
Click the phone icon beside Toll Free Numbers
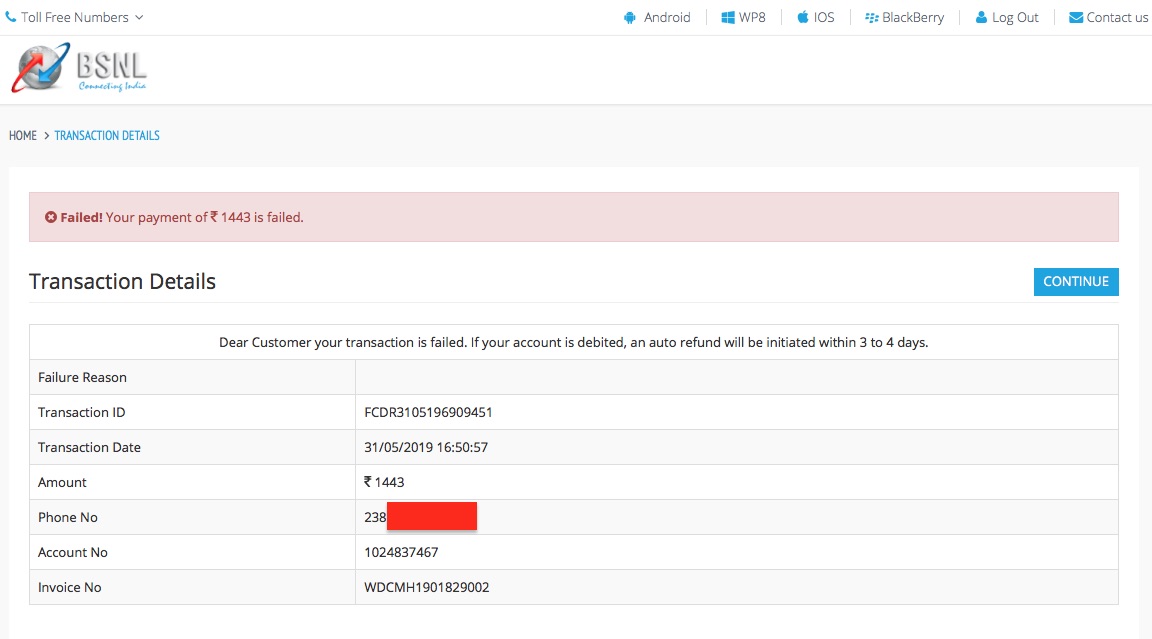click(11, 17)
